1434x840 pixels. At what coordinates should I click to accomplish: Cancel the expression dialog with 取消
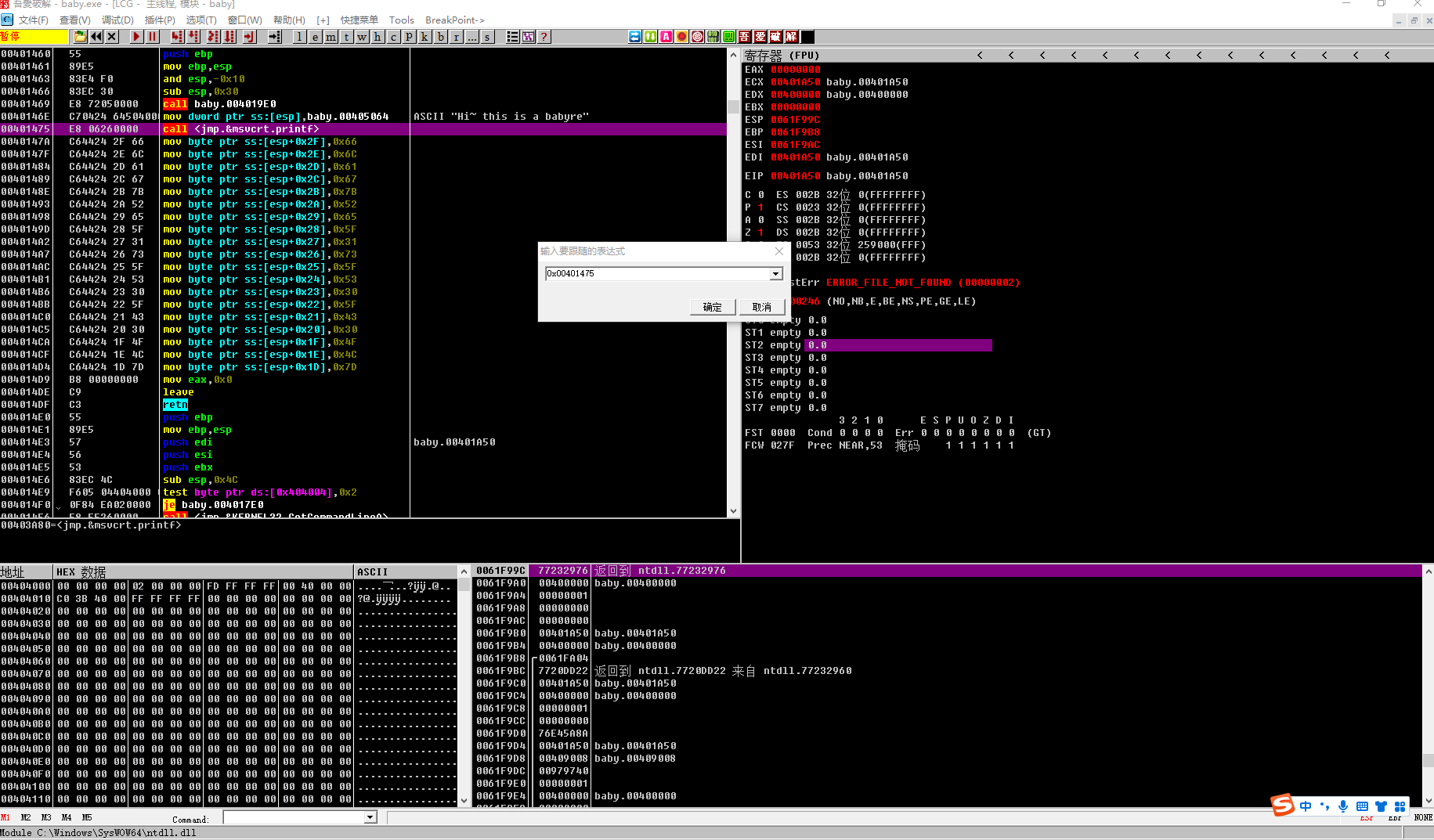point(762,307)
